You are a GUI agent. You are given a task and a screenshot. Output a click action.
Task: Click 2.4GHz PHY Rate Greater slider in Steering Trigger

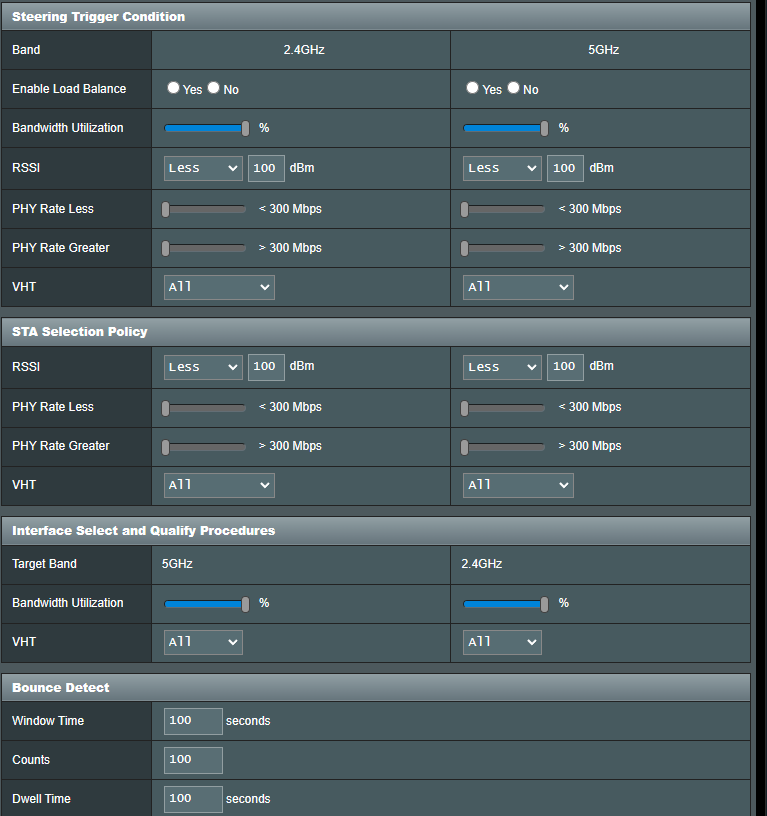tap(204, 248)
